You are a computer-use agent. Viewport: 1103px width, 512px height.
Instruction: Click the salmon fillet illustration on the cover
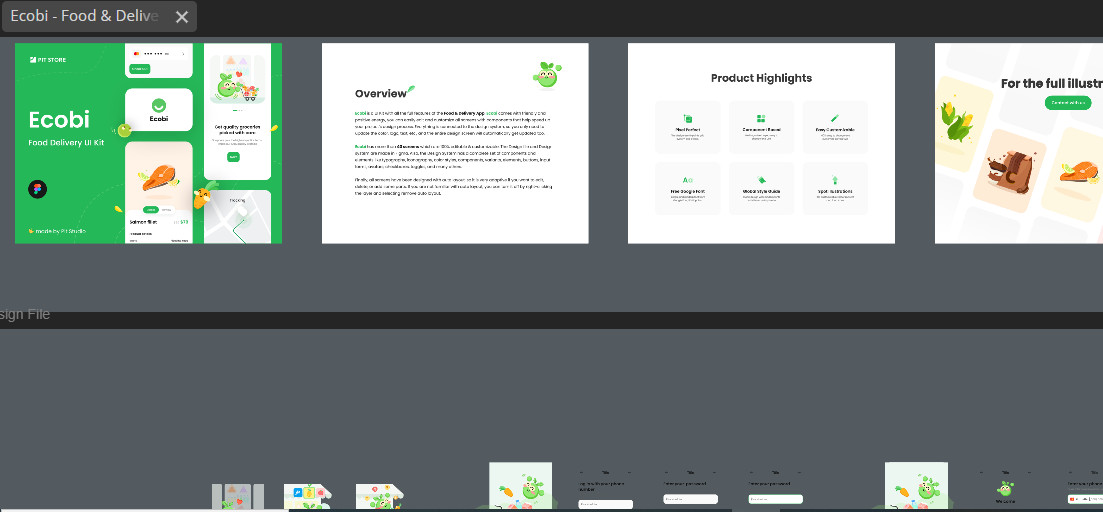pos(159,179)
